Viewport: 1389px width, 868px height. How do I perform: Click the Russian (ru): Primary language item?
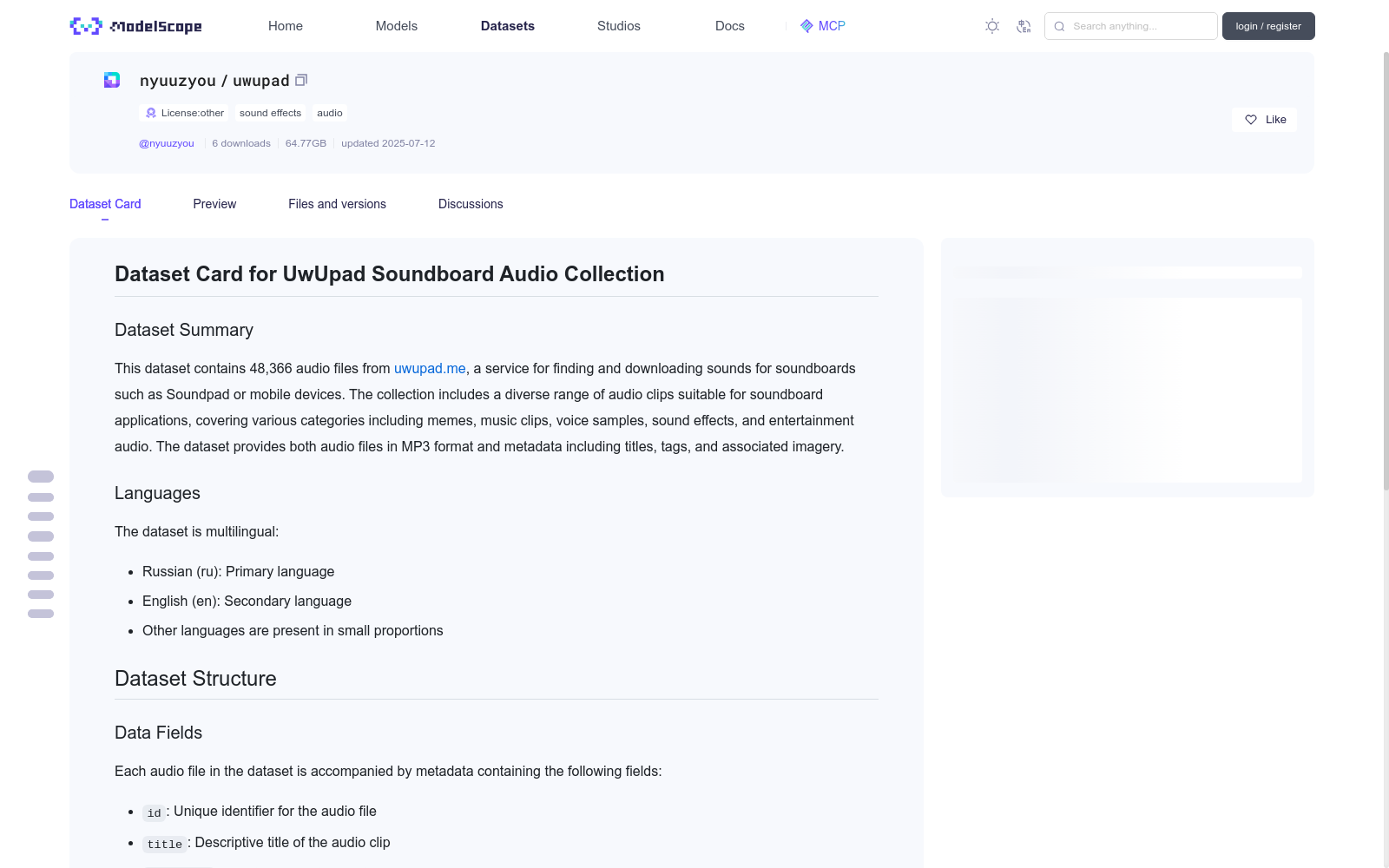click(x=239, y=572)
